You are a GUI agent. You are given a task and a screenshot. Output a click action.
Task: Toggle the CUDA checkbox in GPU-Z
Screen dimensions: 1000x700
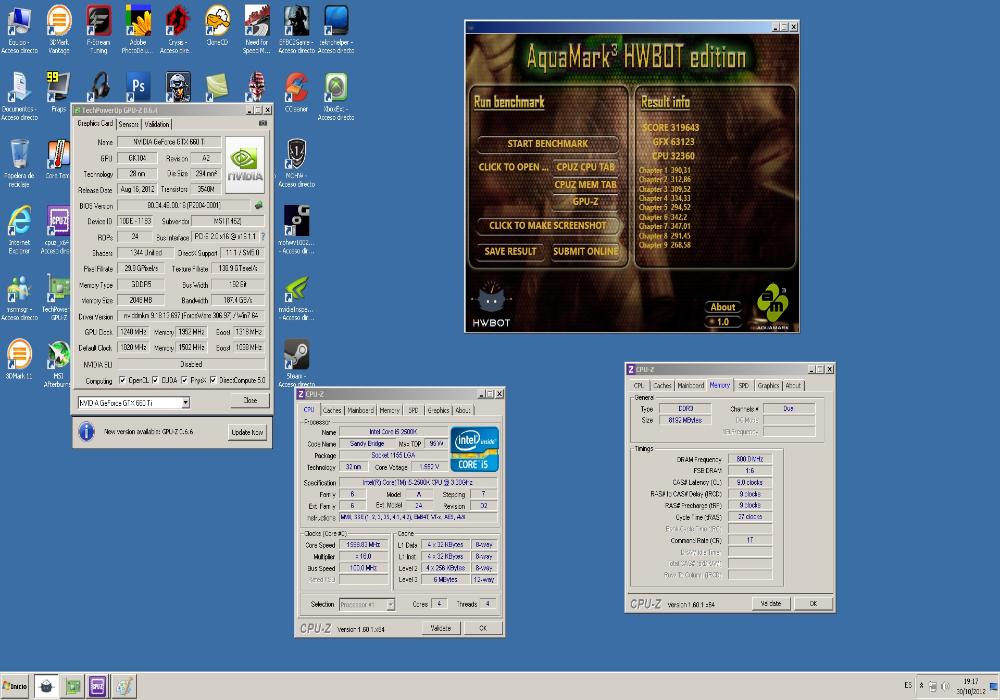coord(155,380)
